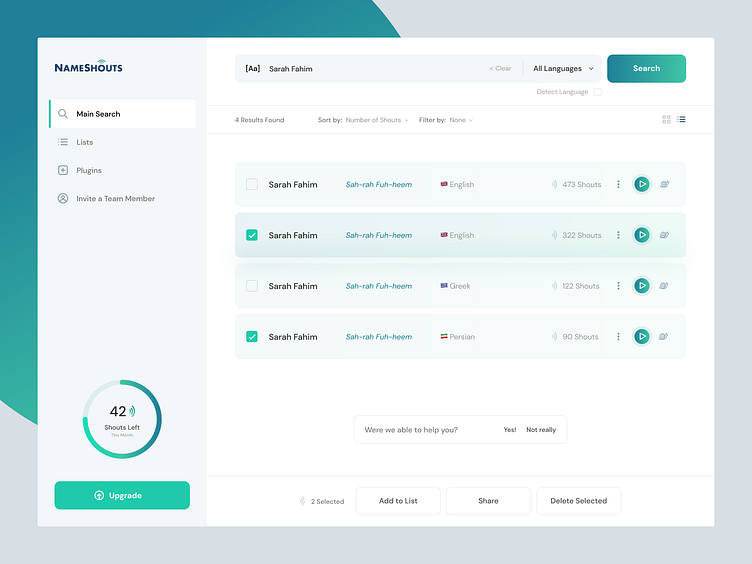Uncheck the Persian row checkbox
Screen dimensions: 752x564
click(x=252, y=337)
